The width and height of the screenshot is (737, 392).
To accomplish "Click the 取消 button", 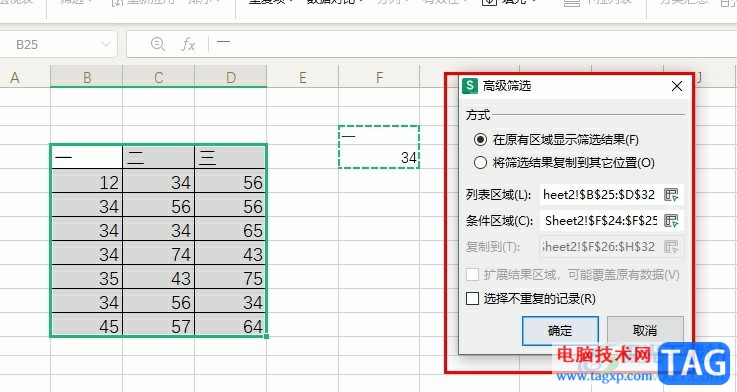I will click(x=645, y=330).
